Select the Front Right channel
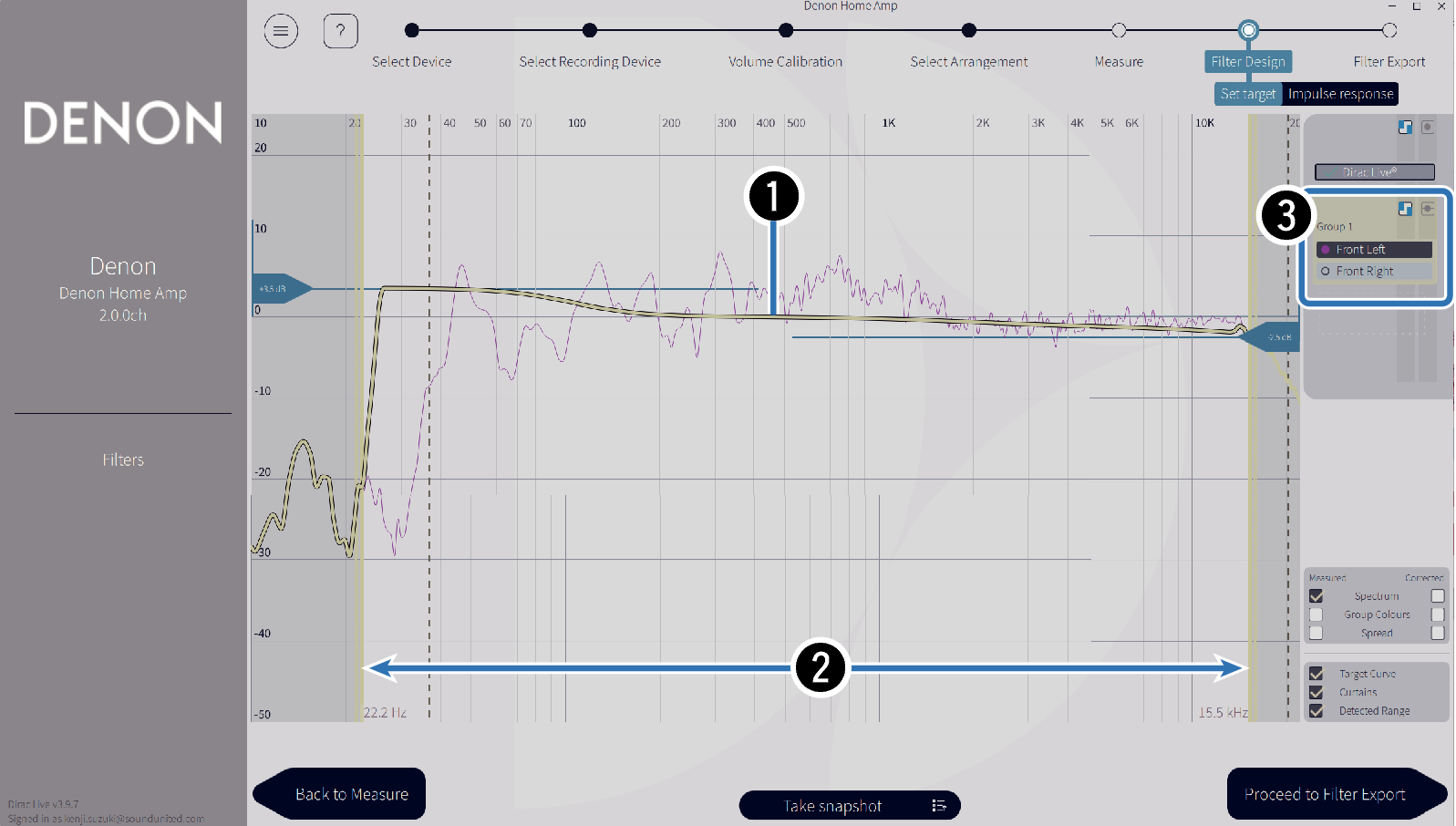Viewport: 1456px width, 826px height. coord(1375,272)
